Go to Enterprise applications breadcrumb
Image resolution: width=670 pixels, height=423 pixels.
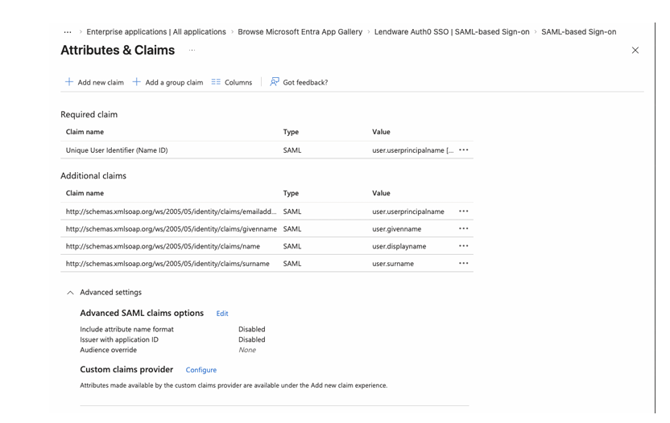click(x=156, y=32)
